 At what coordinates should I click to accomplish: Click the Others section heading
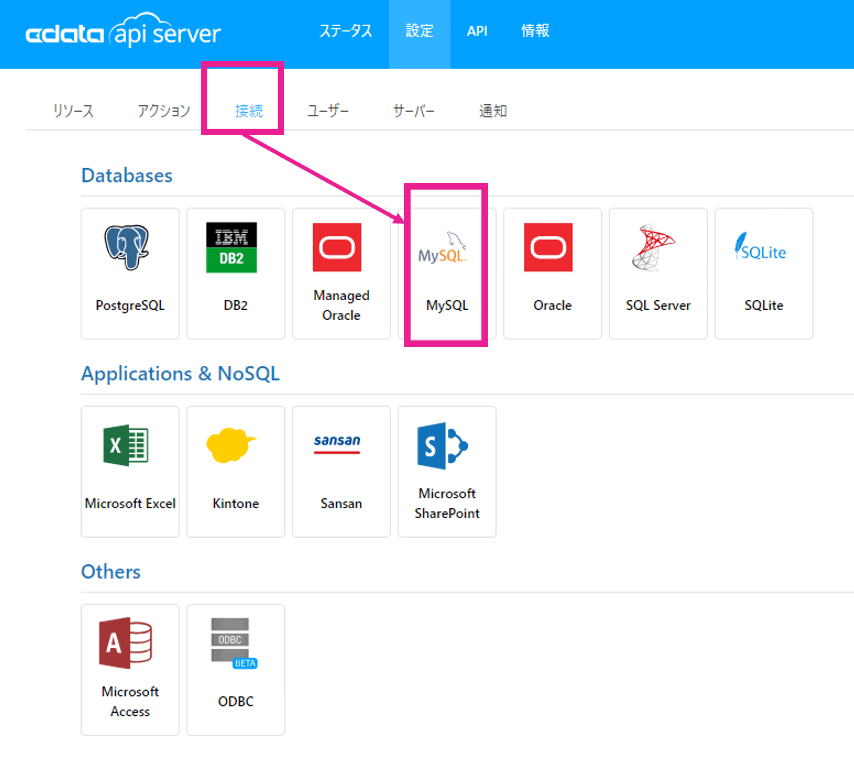coord(111,572)
